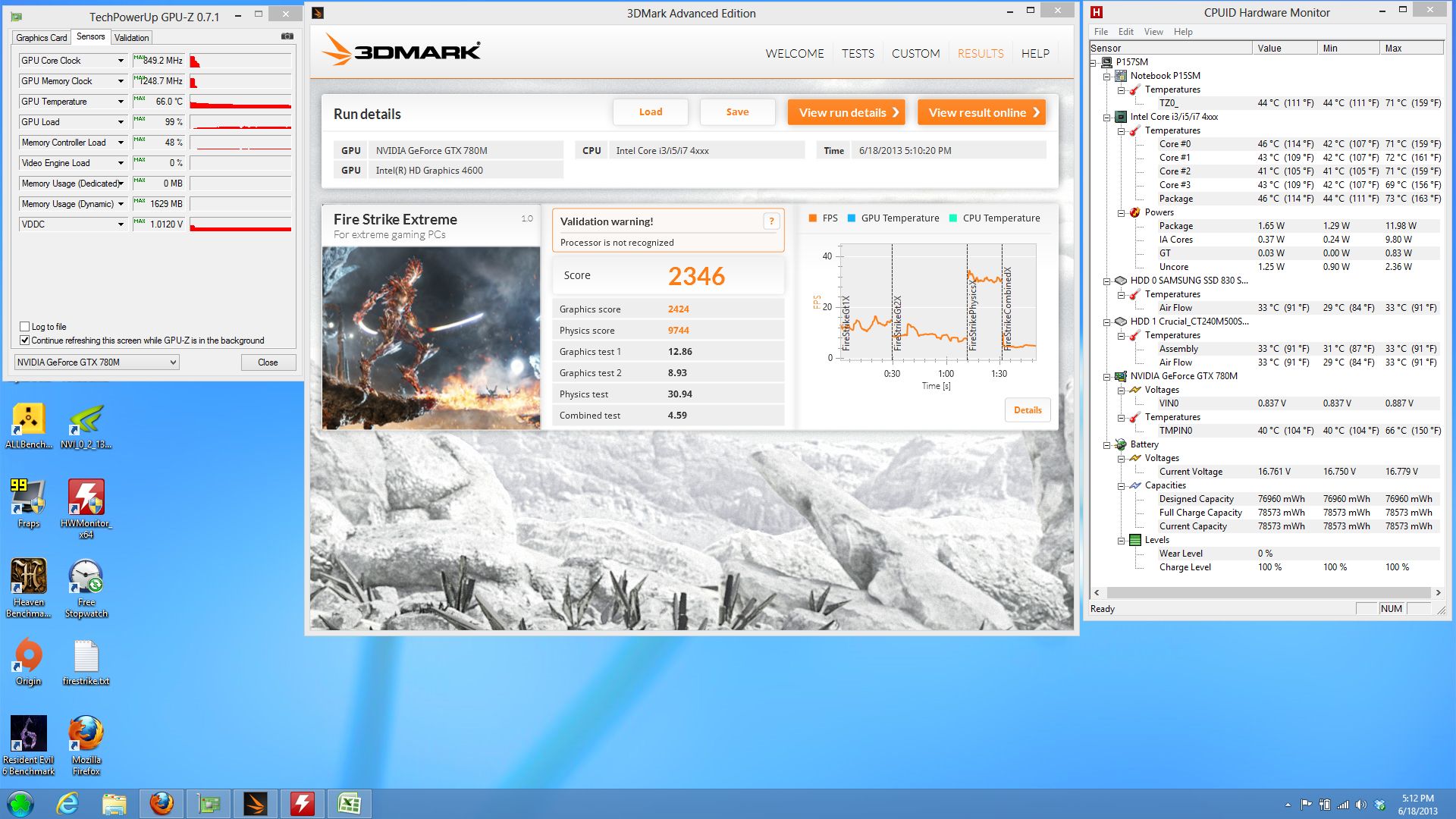The image size is (1456, 819).
Task: Click the action center flag tray icon
Action: point(1306,805)
